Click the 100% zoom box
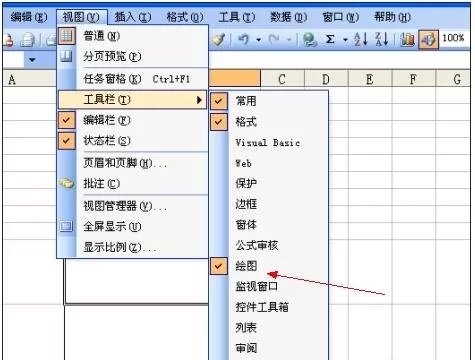 455,38
